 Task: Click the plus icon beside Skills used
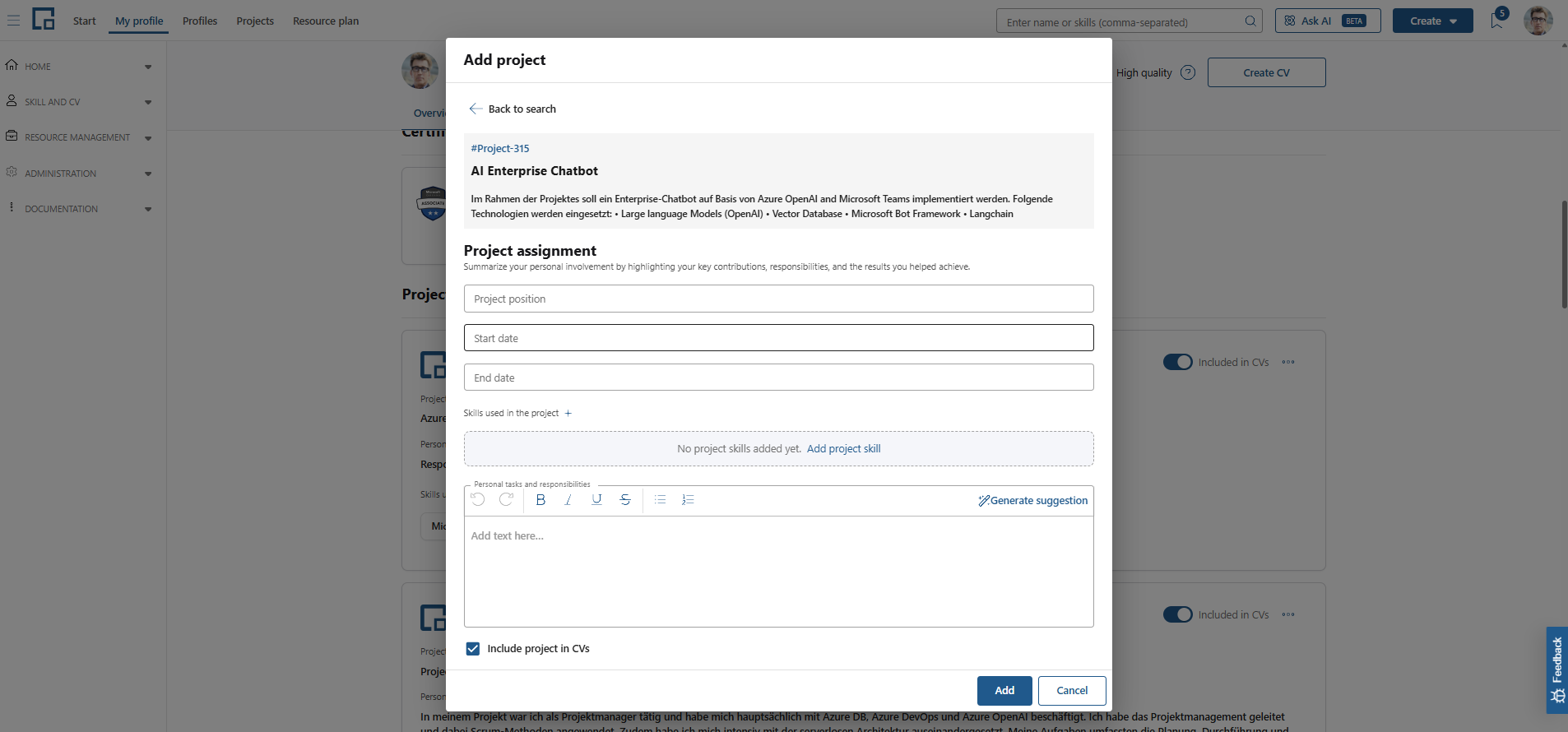coord(568,414)
